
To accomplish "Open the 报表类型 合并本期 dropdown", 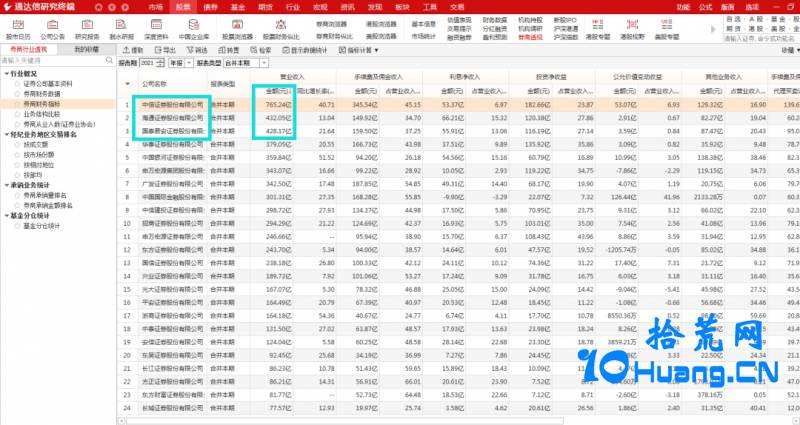I will coord(264,63).
